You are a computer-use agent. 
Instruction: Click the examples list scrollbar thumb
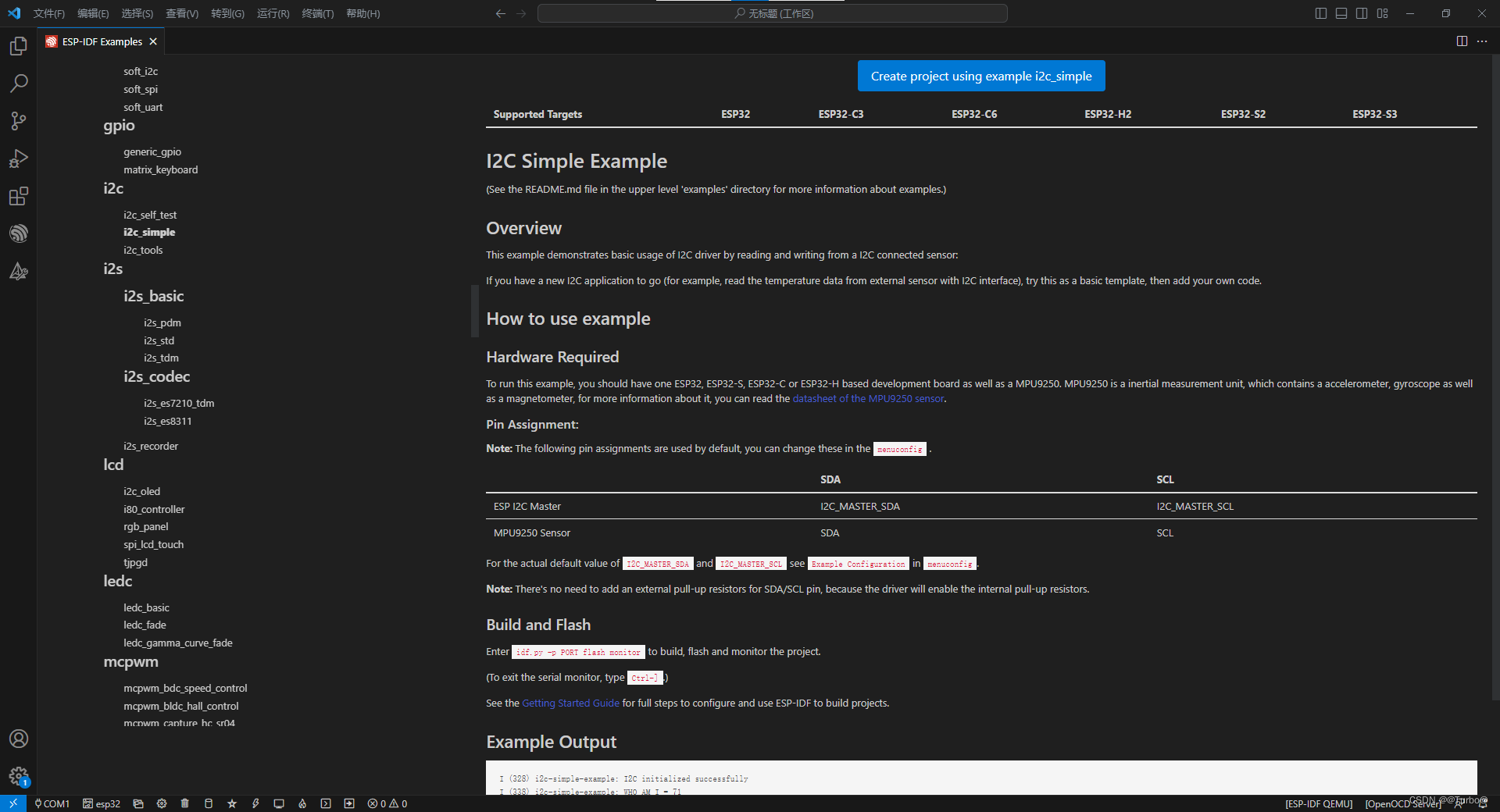pos(474,311)
